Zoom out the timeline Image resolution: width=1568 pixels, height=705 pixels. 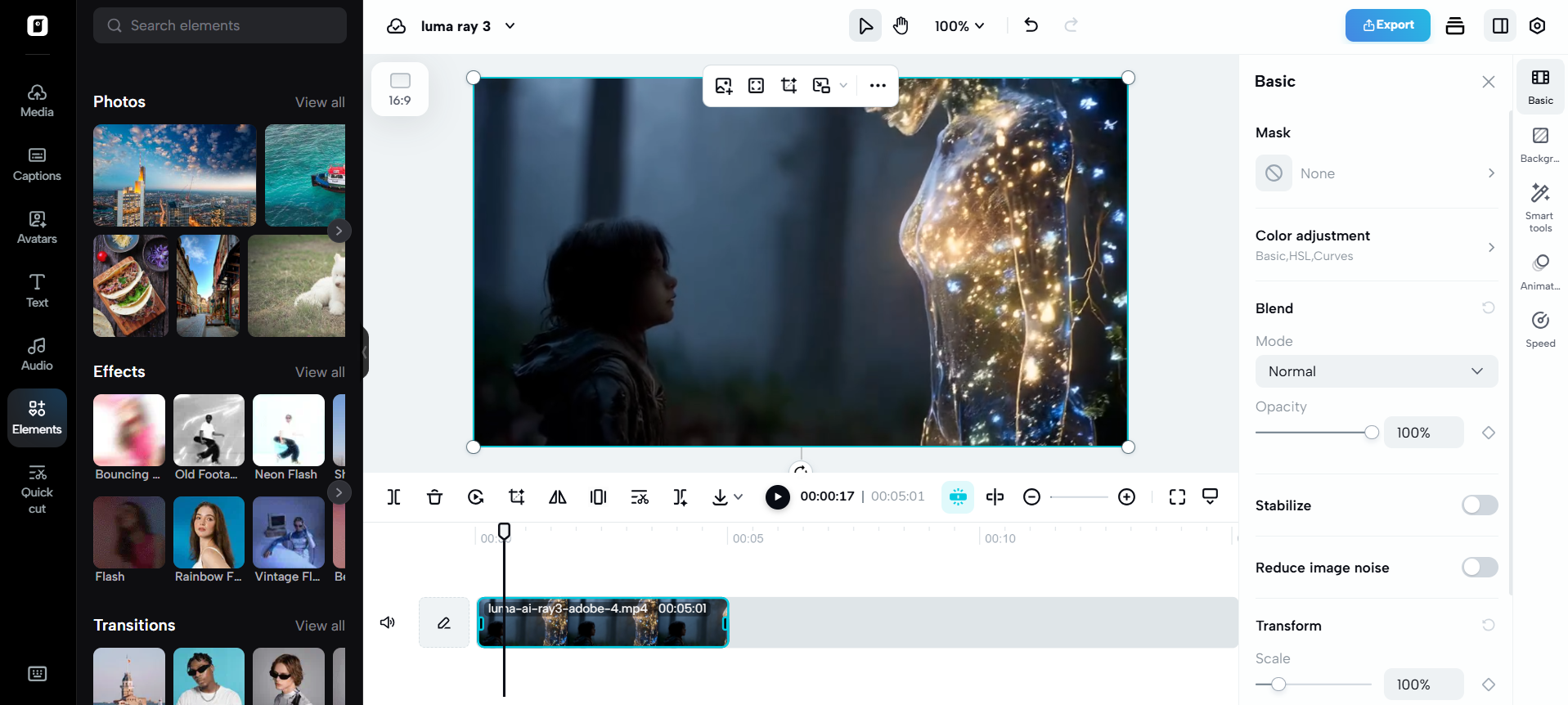coord(1031,497)
